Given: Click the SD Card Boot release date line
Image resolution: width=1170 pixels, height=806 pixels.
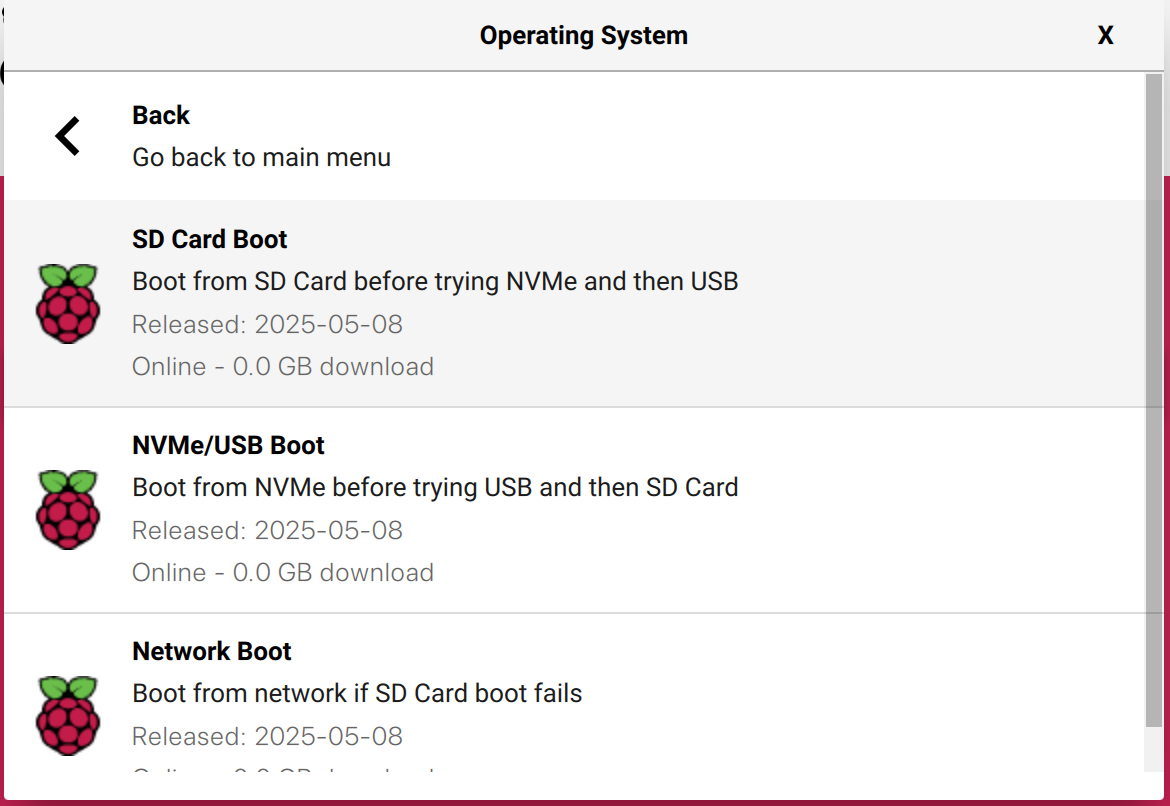Looking at the screenshot, I should point(267,324).
